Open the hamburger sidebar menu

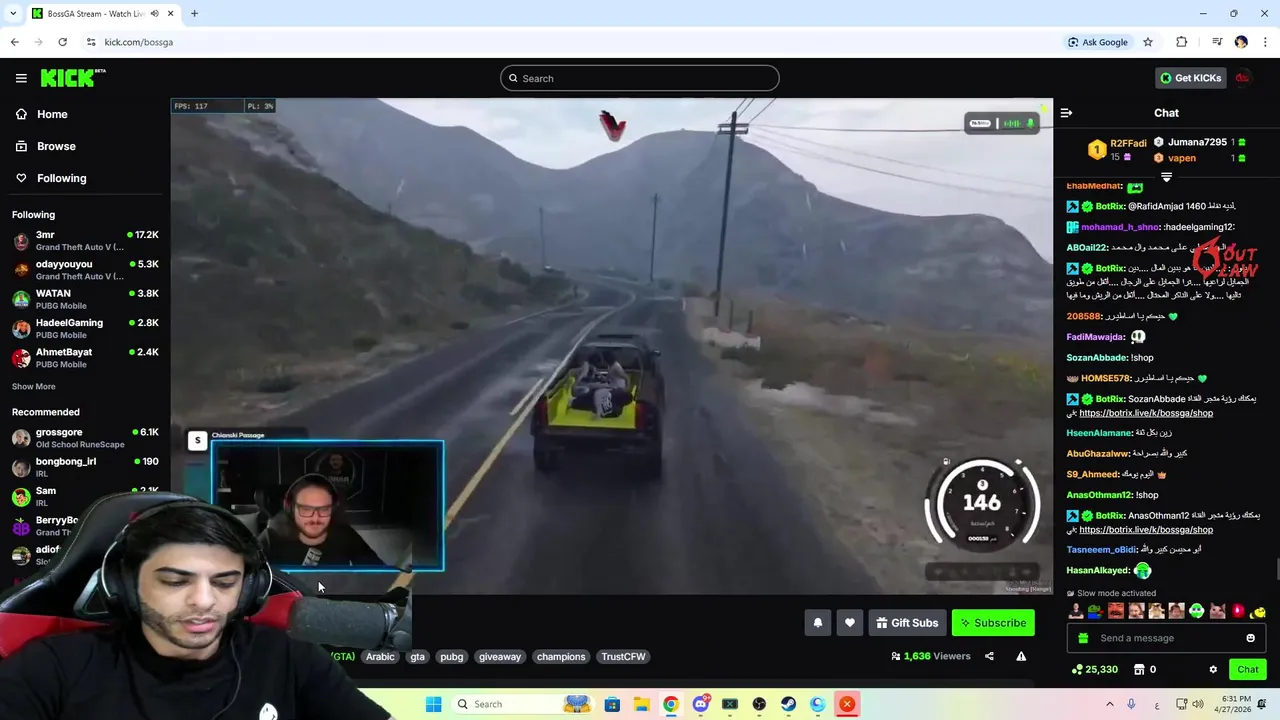pos(21,78)
